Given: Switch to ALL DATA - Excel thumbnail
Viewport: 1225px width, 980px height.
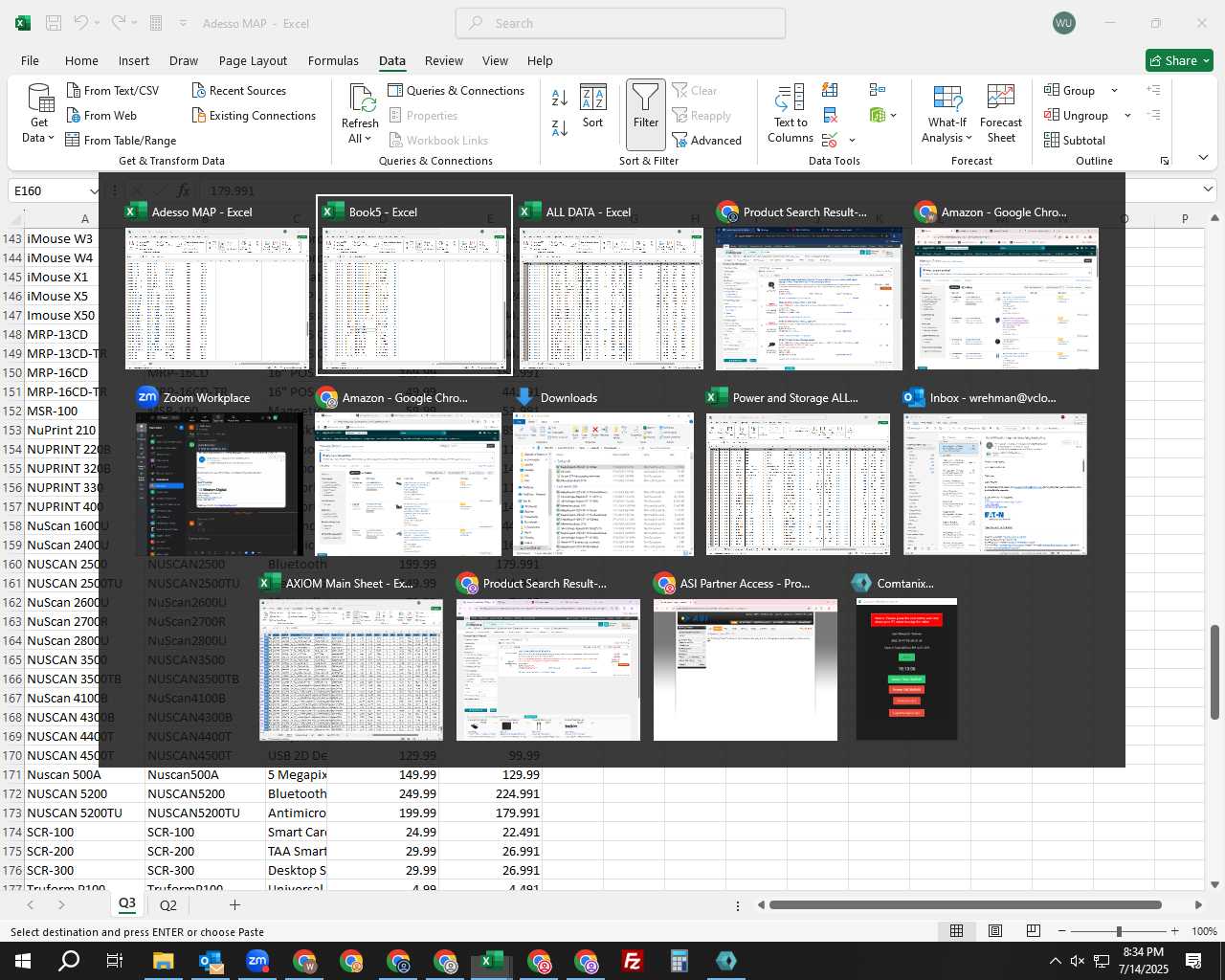Looking at the screenshot, I should tap(612, 285).
